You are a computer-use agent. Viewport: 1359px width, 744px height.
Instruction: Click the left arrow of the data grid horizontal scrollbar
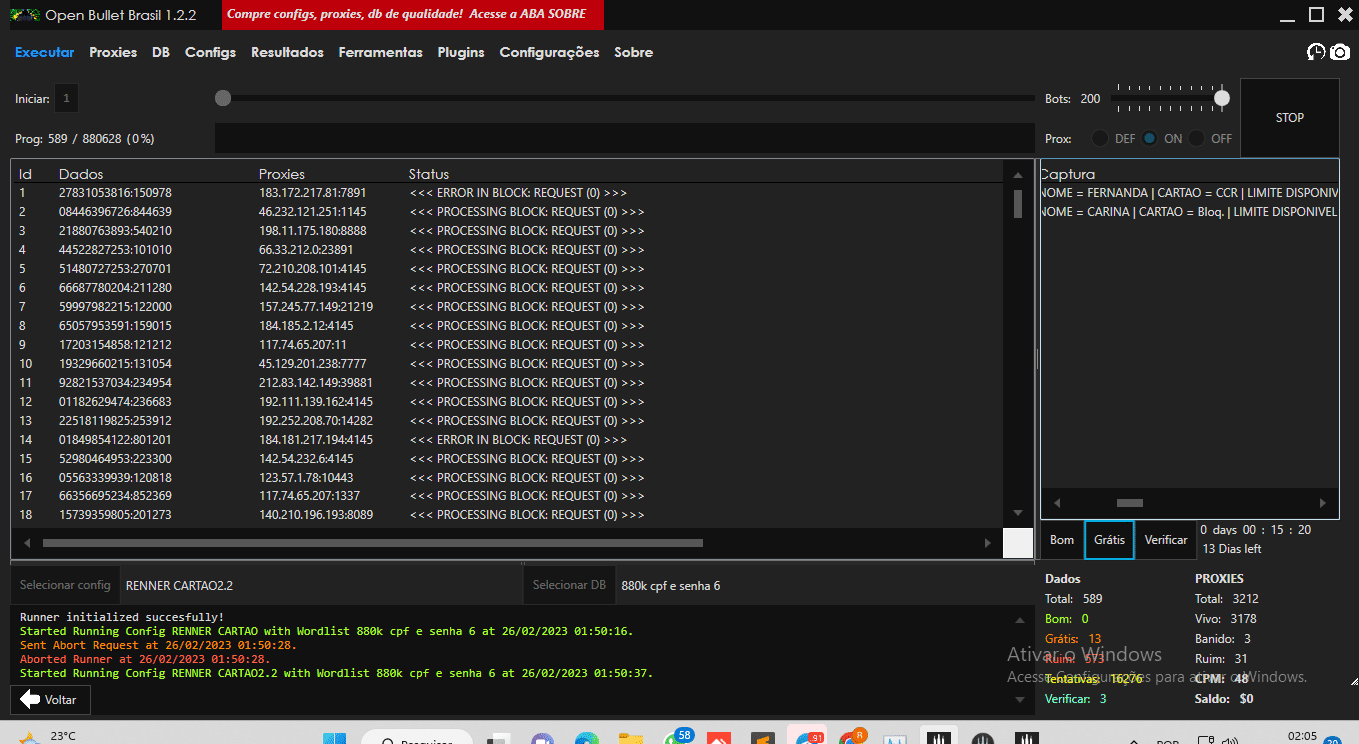[27, 543]
